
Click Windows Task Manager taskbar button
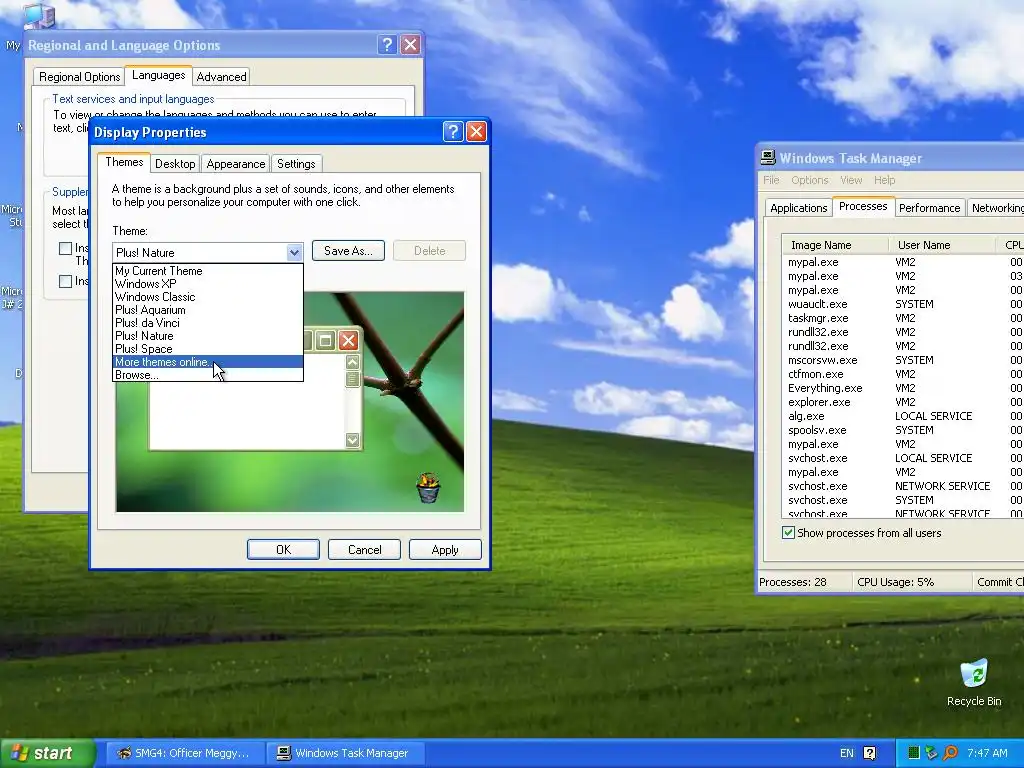pyautogui.click(x=347, y=753)
